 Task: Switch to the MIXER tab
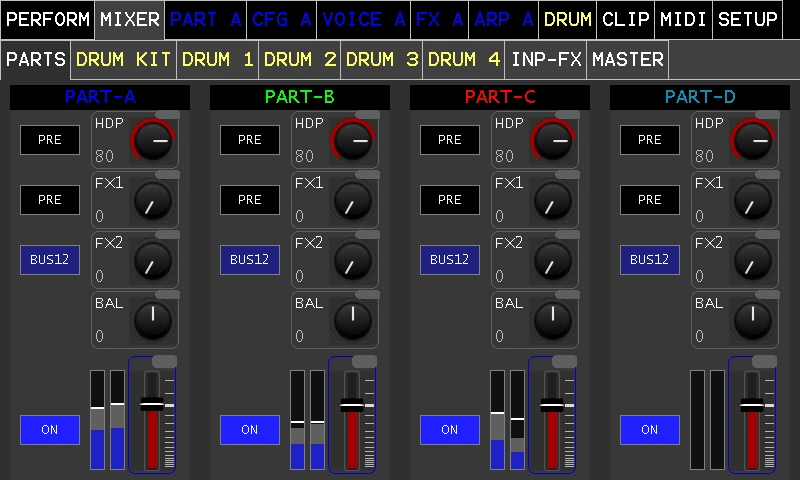(130, 20)
